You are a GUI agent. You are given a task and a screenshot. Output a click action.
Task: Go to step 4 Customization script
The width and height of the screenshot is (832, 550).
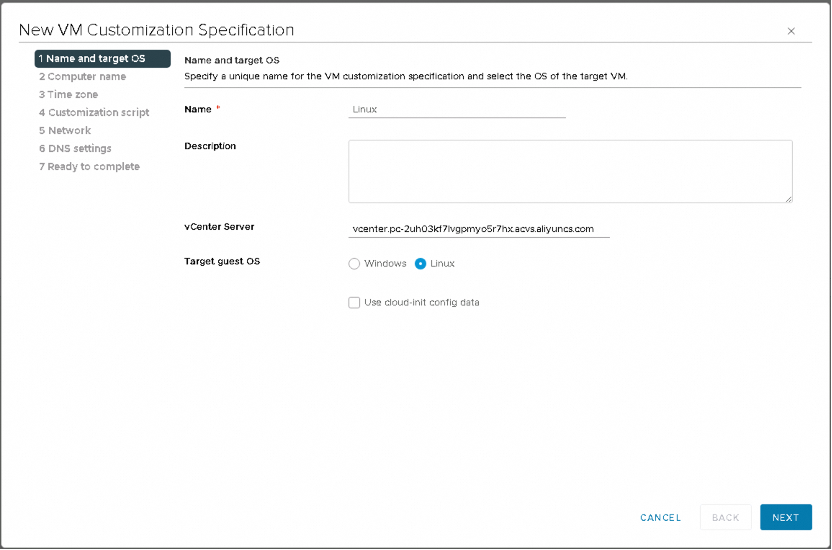(x=94, y=113)
